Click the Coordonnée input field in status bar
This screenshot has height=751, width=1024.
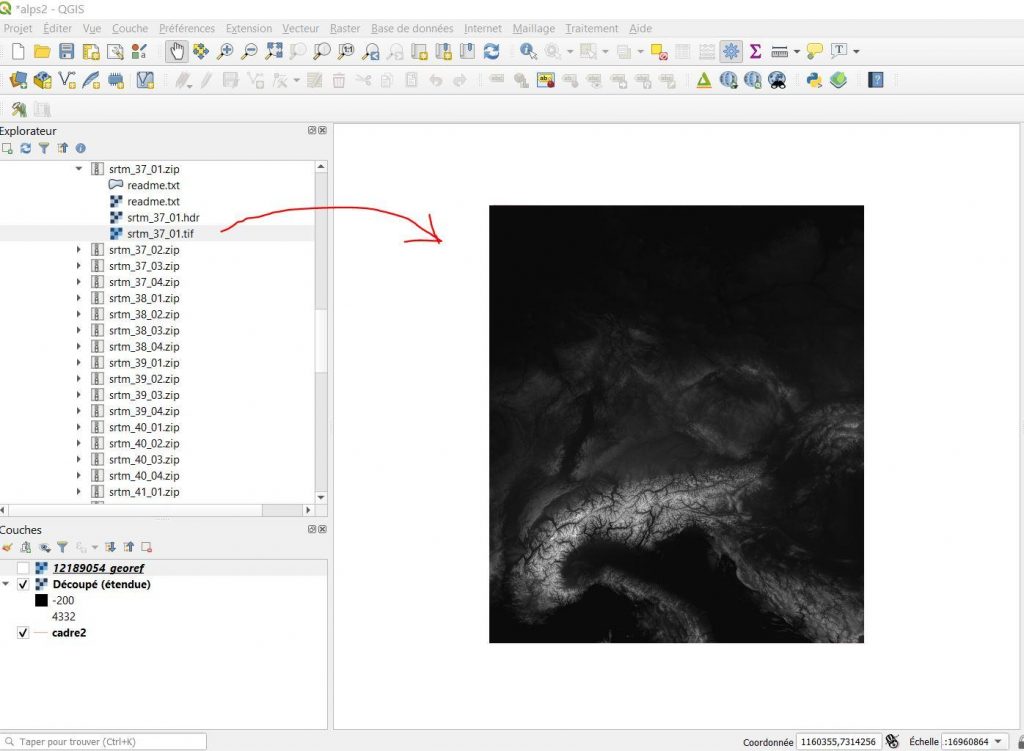pyautogui.click(x=839, y=742)
